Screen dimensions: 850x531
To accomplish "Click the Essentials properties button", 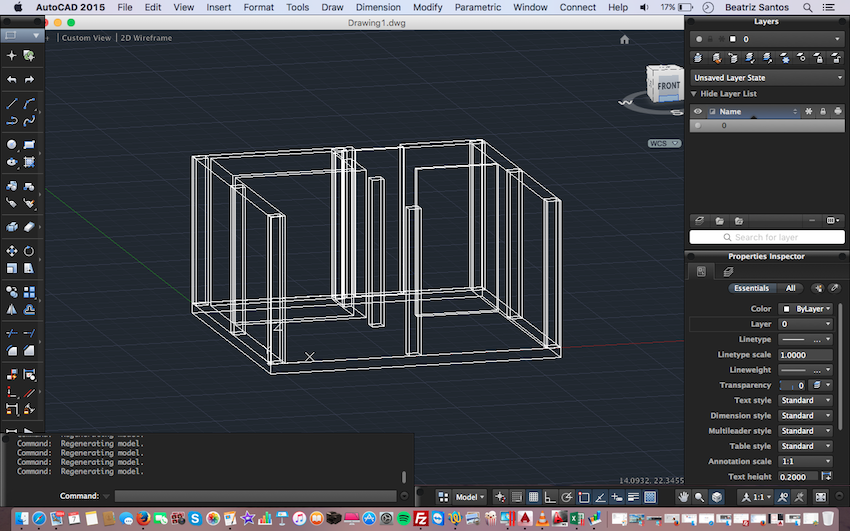I will point(751,288).
